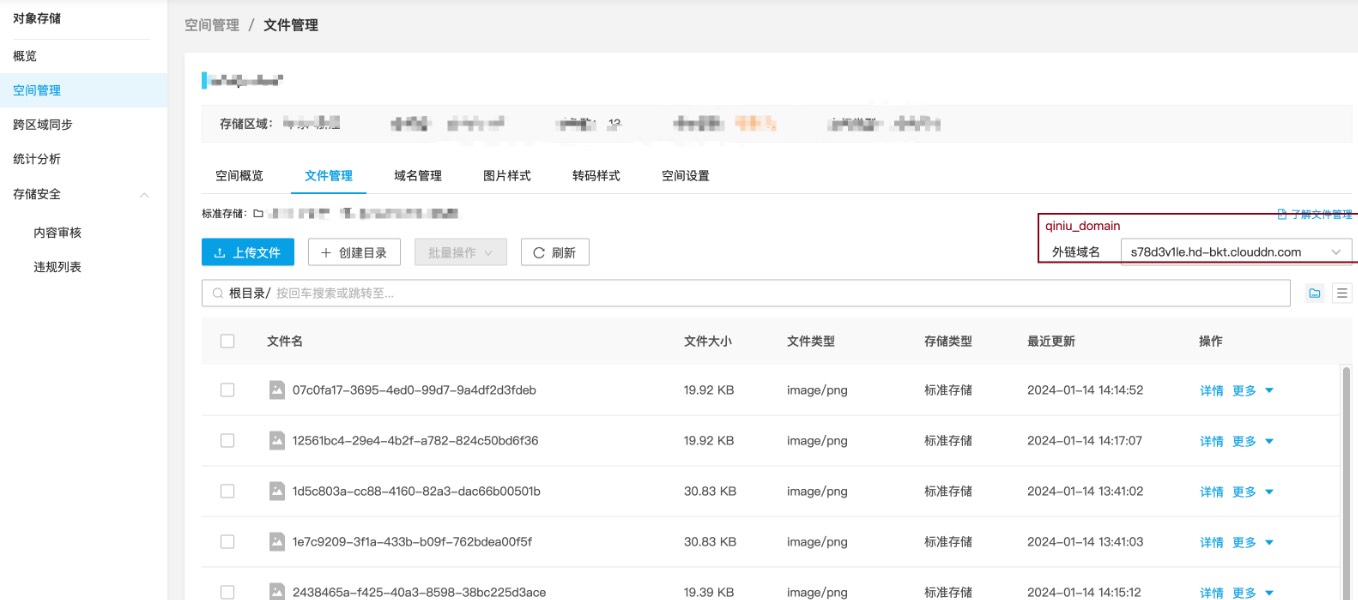Check the box for file 07c0fa17-3695
Screen dimensions: 1358x600
[227, 390]
